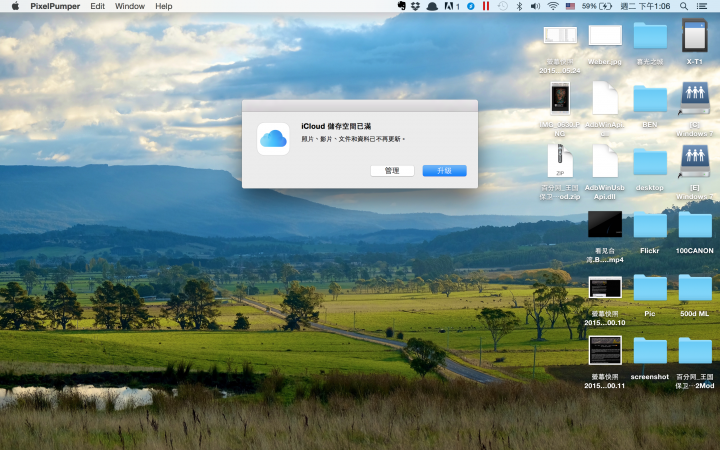The height and width of the screenshot is (450, 720).
Task: Select the BEN folder
Action: 650,99
